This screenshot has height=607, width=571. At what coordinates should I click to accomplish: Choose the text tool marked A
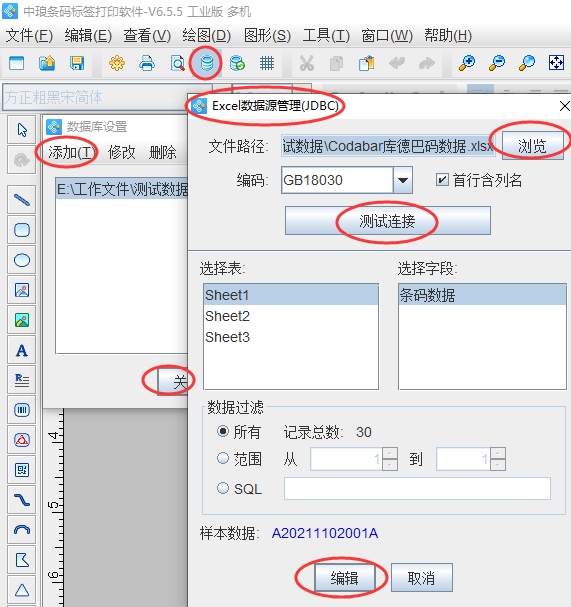tap(22, 350)
